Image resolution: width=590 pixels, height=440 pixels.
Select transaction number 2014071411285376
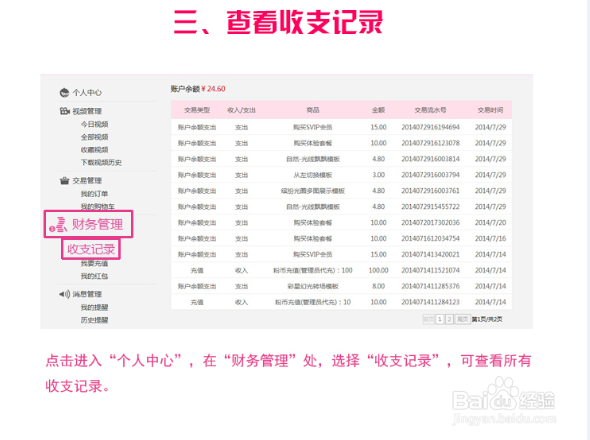coord(430,286)
